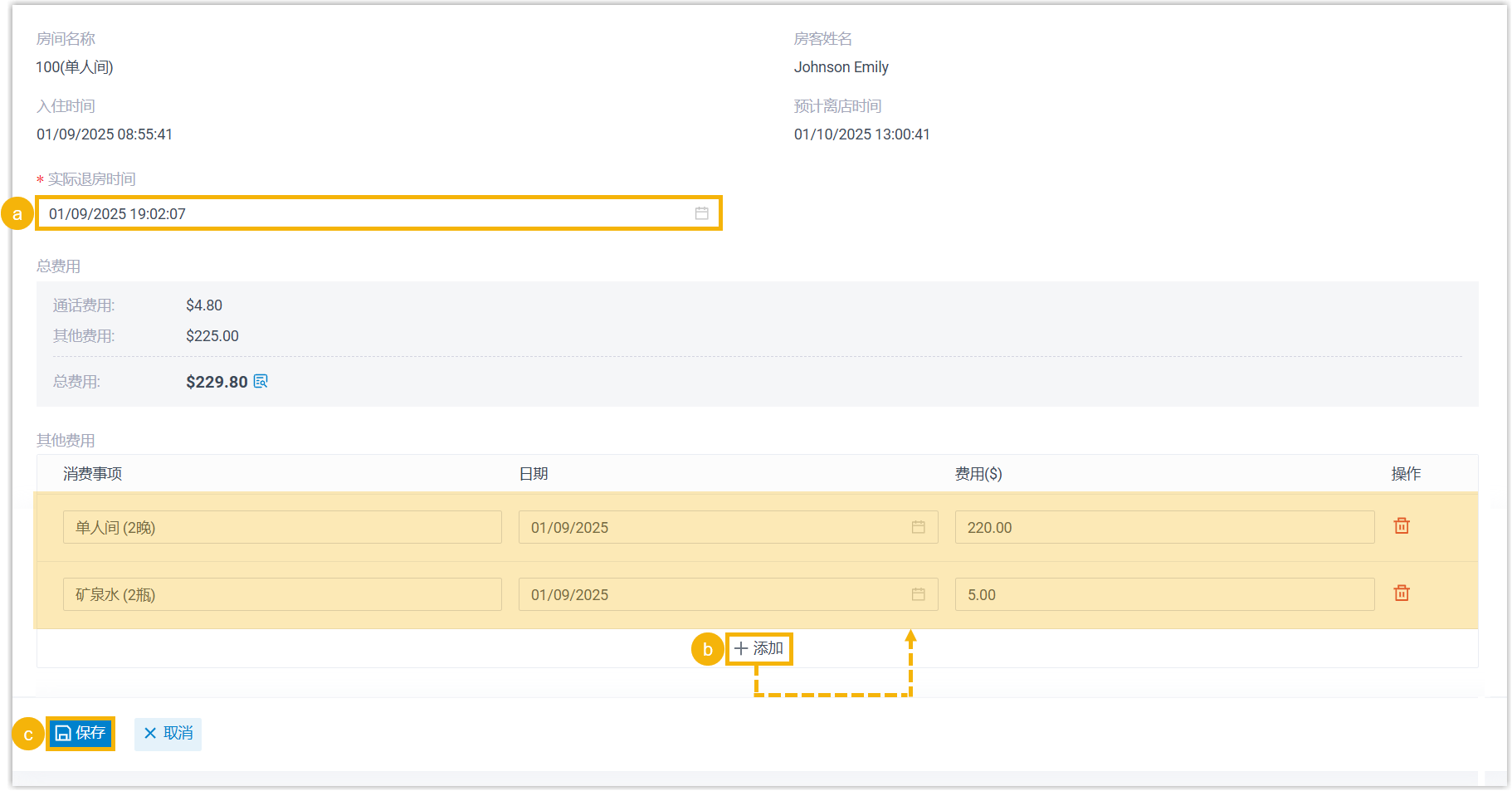
Task: Delete the 矿泉水 (2瓶) charge row
Action: click(1402, 593)
